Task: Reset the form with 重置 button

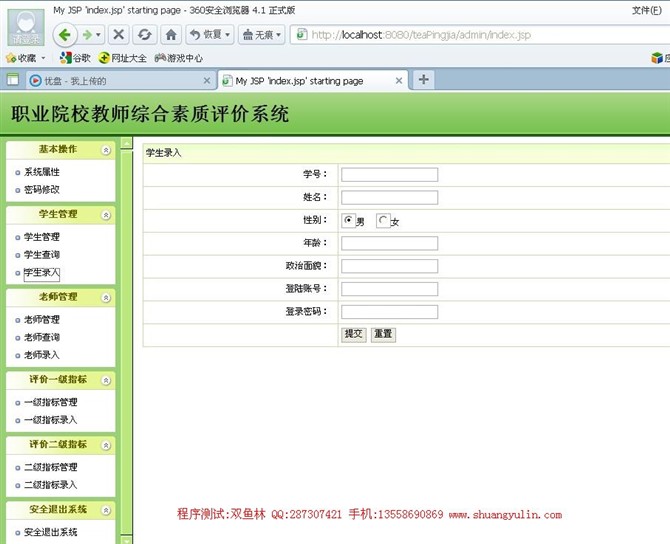Action: click(x=383, y=334)
